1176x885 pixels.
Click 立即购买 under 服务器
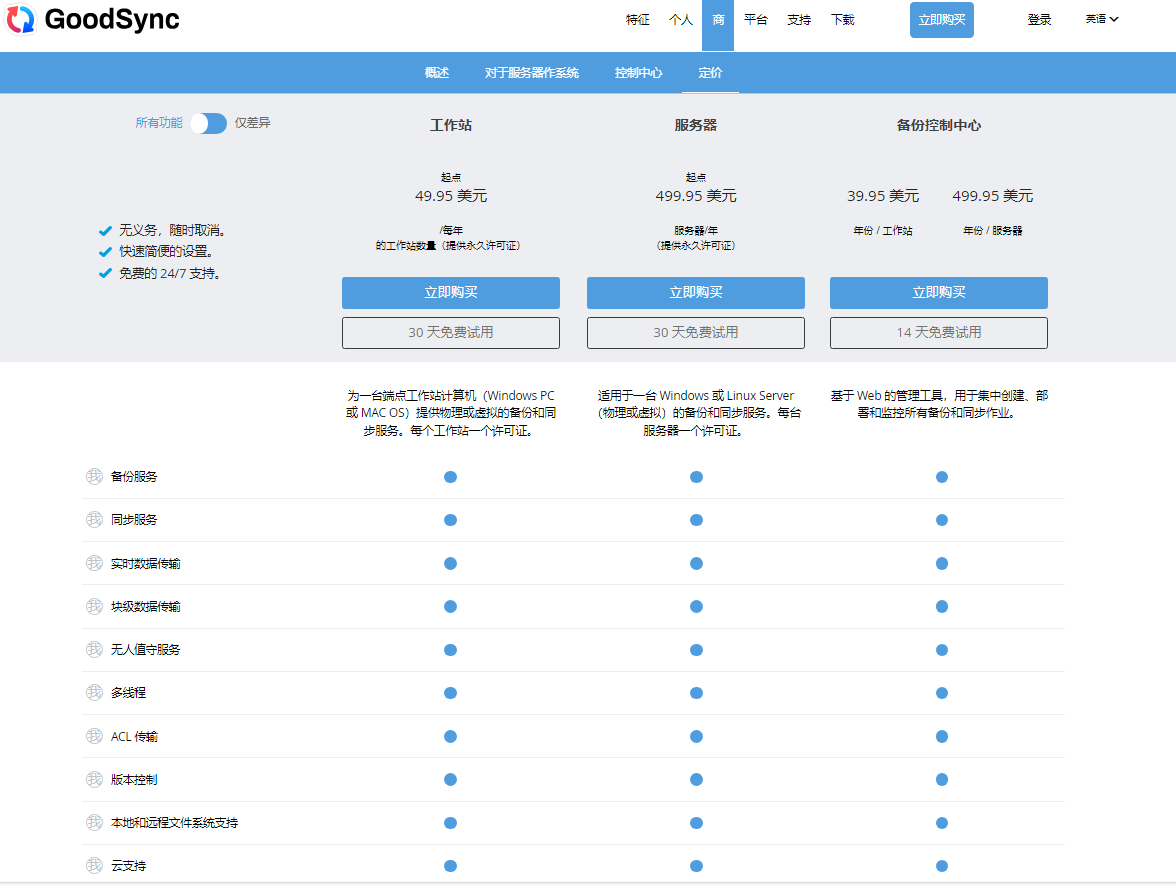[695, 292]
